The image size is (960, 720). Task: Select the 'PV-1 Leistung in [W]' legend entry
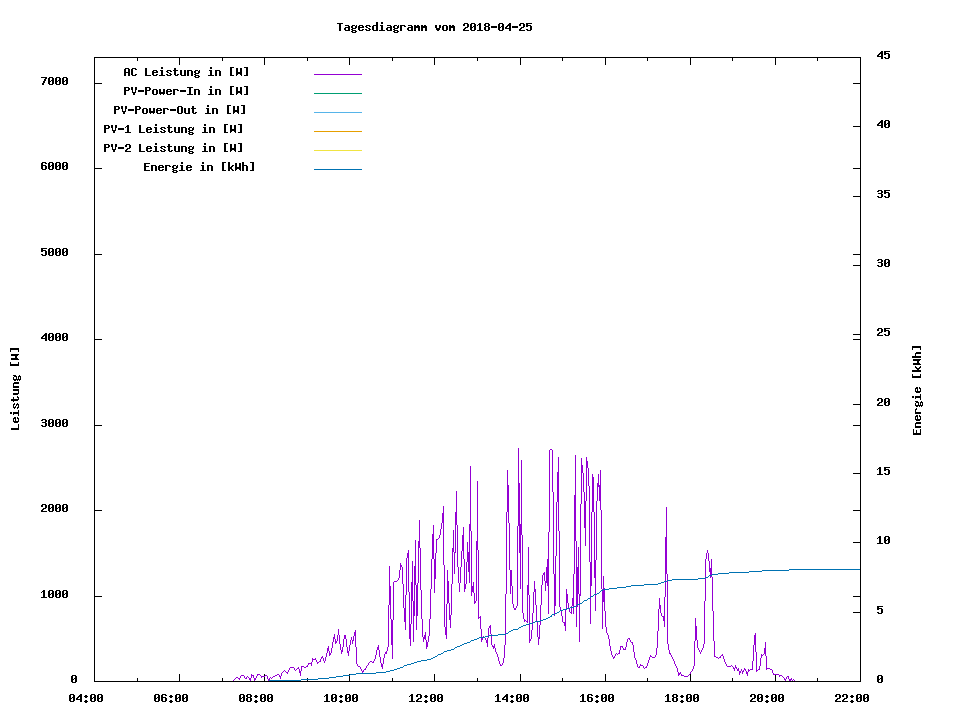click(173, 129)
